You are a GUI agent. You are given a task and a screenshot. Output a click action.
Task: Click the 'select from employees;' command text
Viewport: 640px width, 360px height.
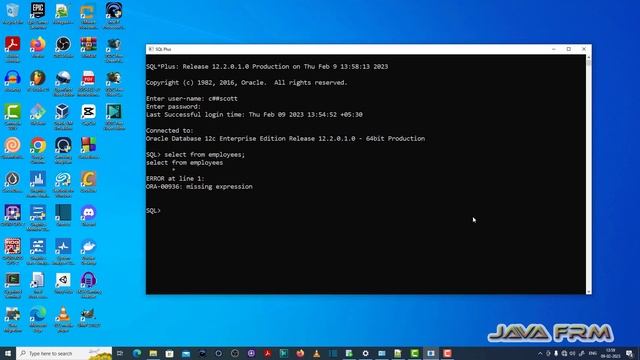[x=204, y=155]
